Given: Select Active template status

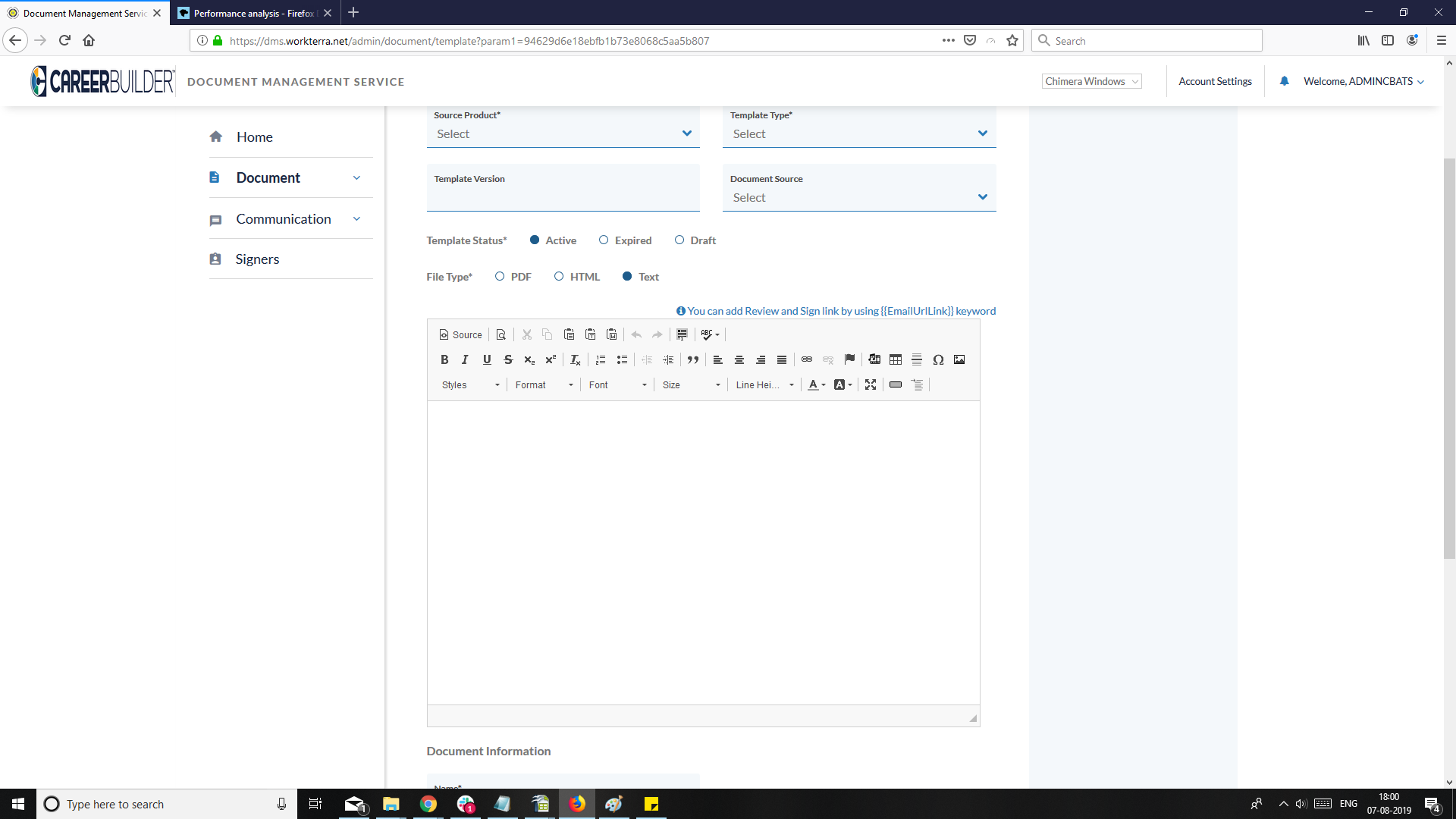Looking at the screenshot, I should [x=535, y=240].
